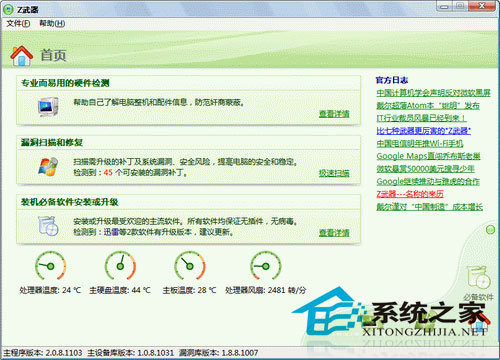Open the 文件(F) menu
The image size is (500, 360).
coord(18,23)
